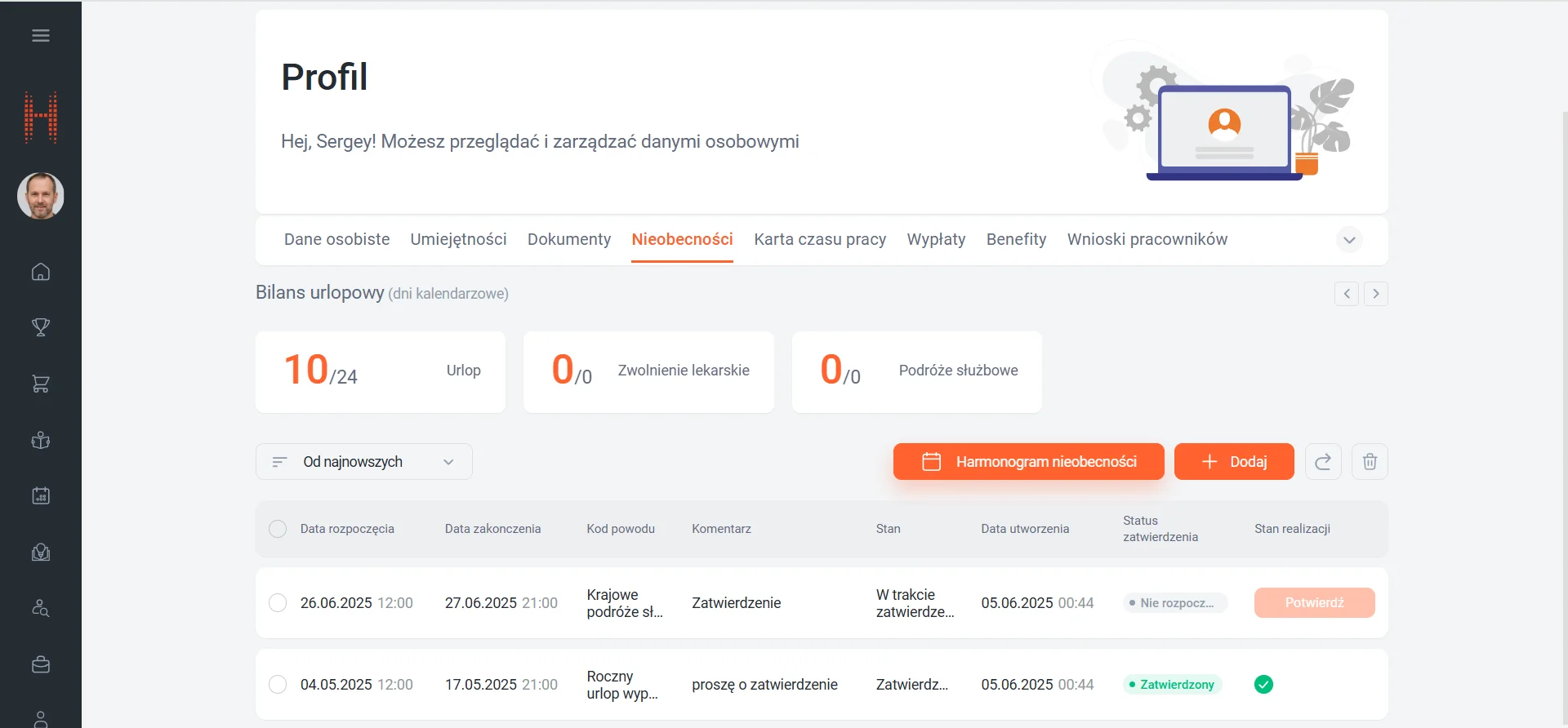Screen dimensions: 1568x728
Task: Open the trophy achievements icon
Action: point(41,327)
